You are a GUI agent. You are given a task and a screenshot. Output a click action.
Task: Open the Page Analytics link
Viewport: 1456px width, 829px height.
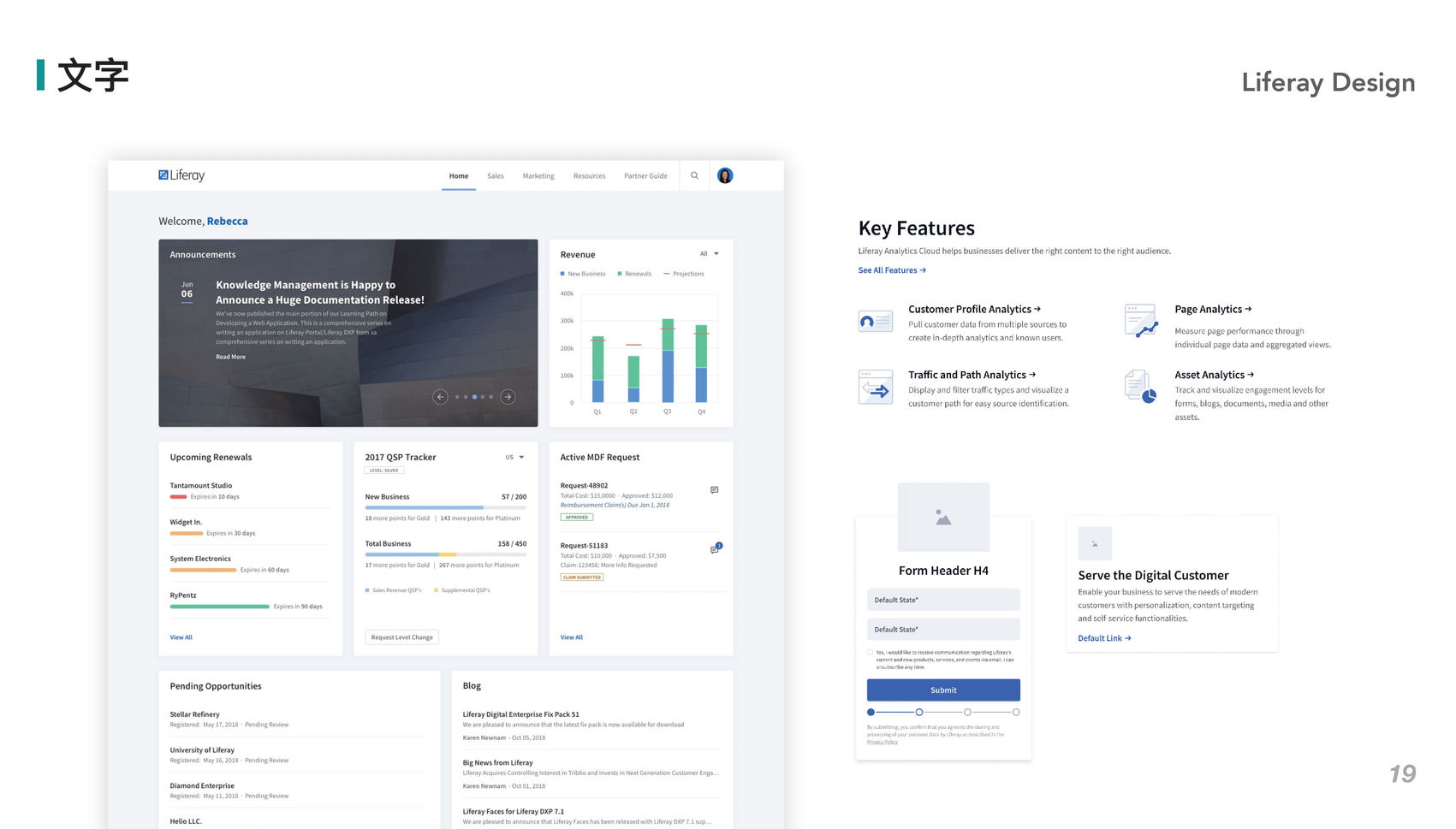1213,310
